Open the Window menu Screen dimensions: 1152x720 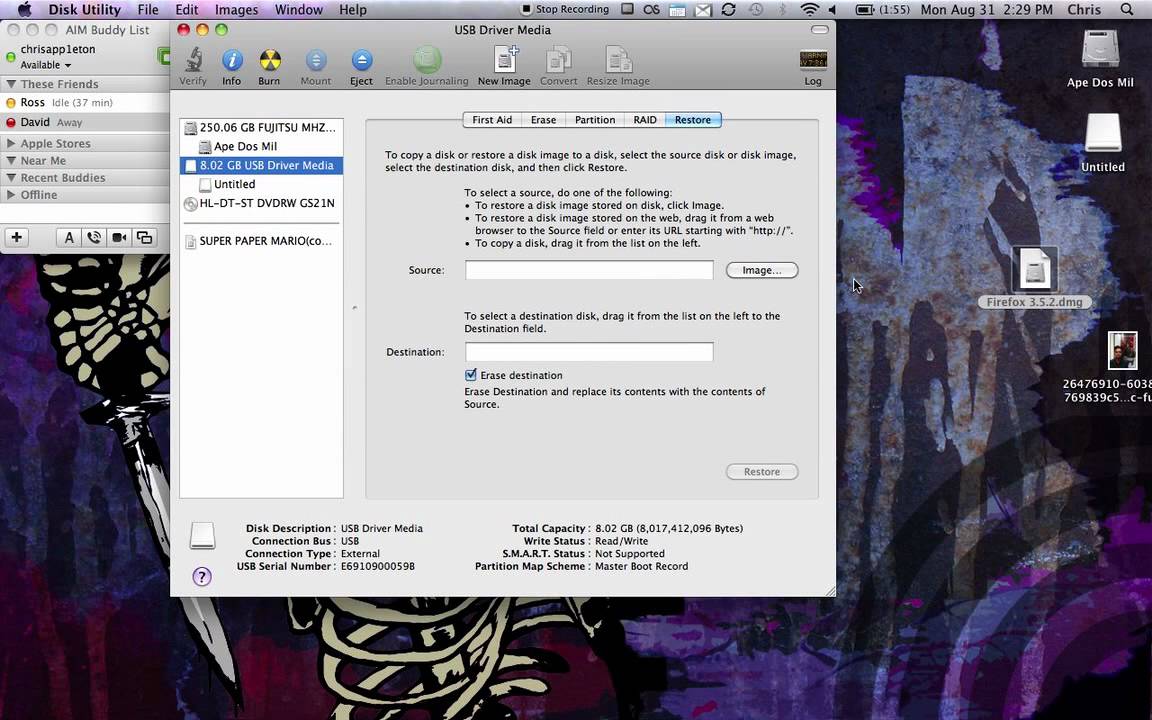pos(298,10)
